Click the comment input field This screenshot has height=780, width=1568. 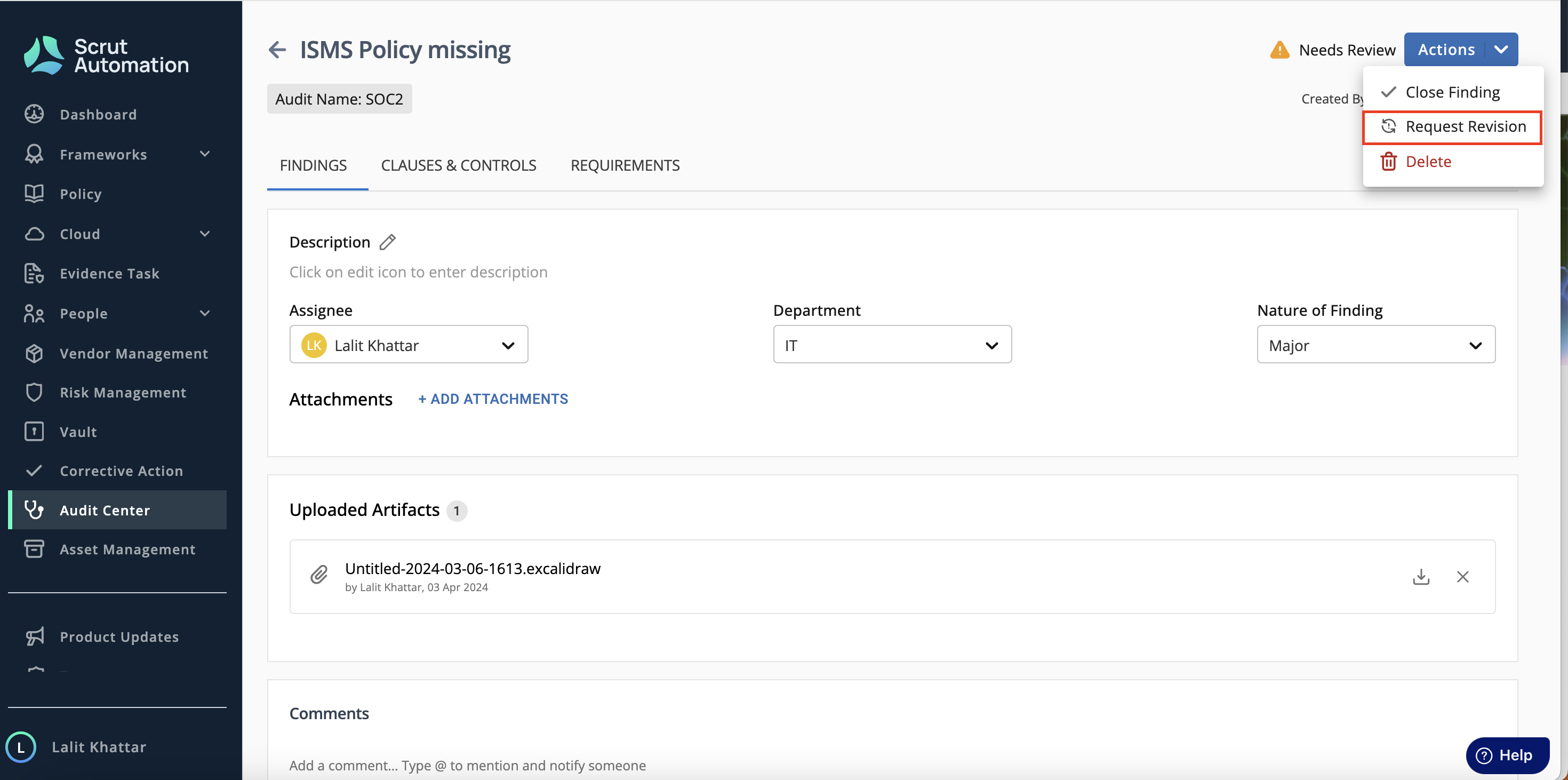[892, 766]
